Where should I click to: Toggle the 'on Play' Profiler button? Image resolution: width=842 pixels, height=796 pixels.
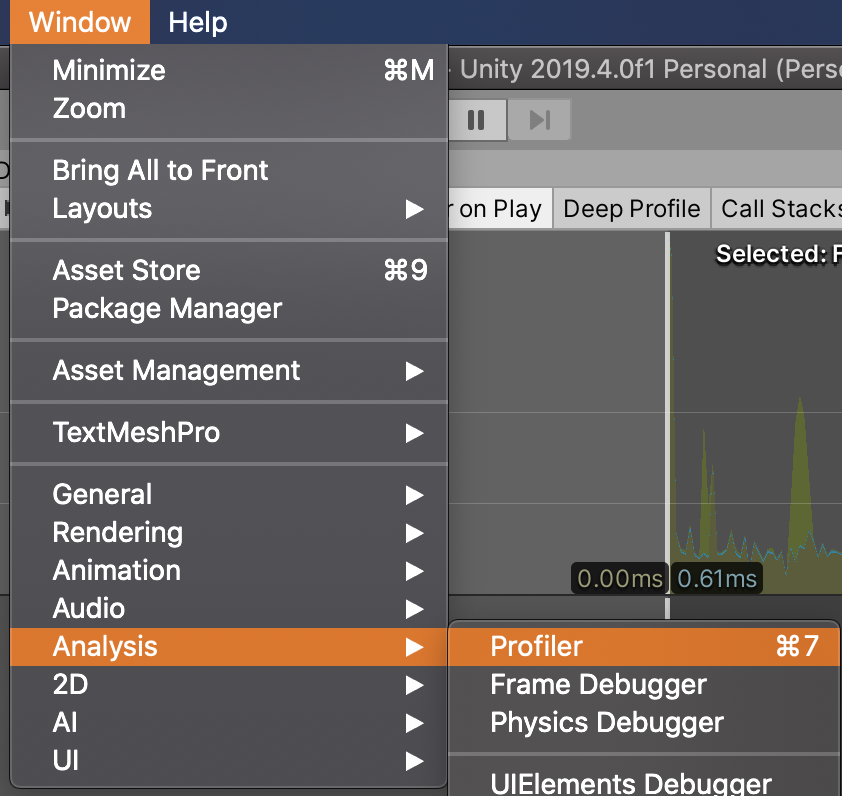tap(500, 208)
